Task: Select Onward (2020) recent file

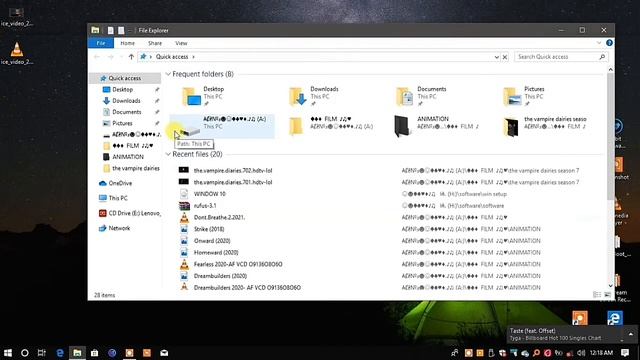Action: 212,241
